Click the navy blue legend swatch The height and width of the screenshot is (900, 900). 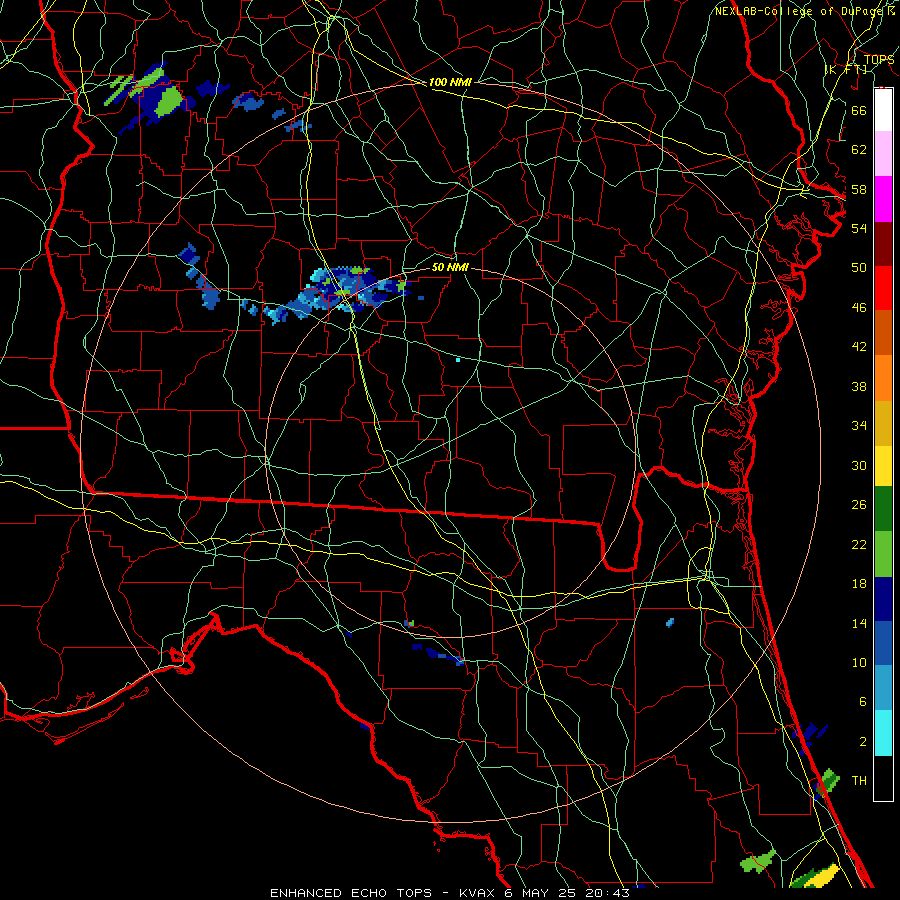click(883, 599)
